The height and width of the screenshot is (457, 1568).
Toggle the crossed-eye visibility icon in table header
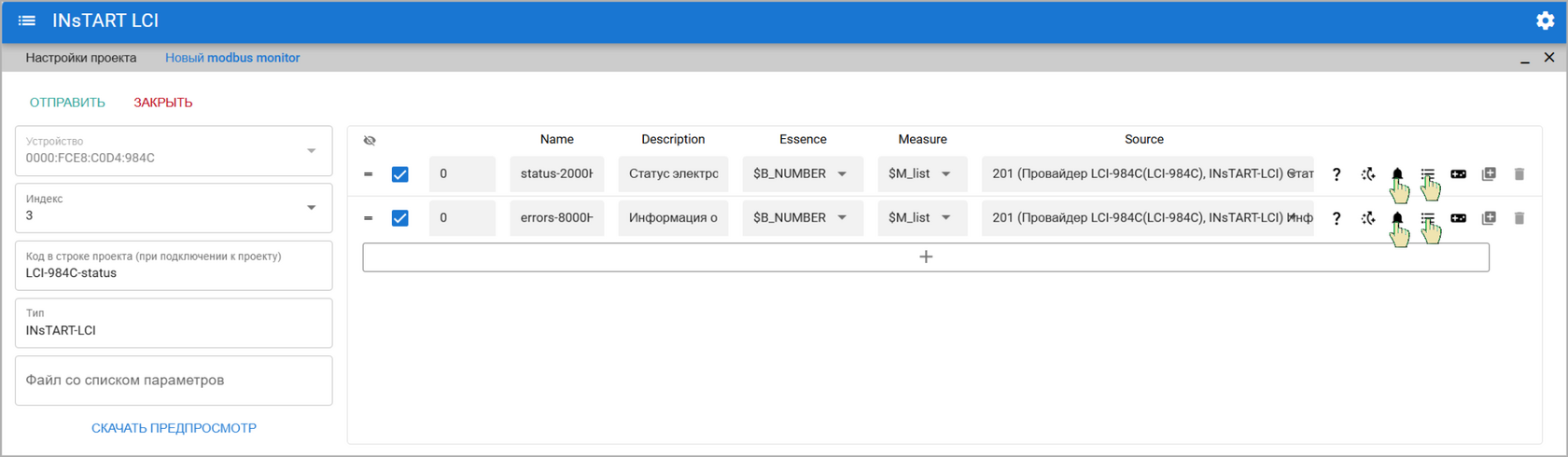[x=370, y=140]
